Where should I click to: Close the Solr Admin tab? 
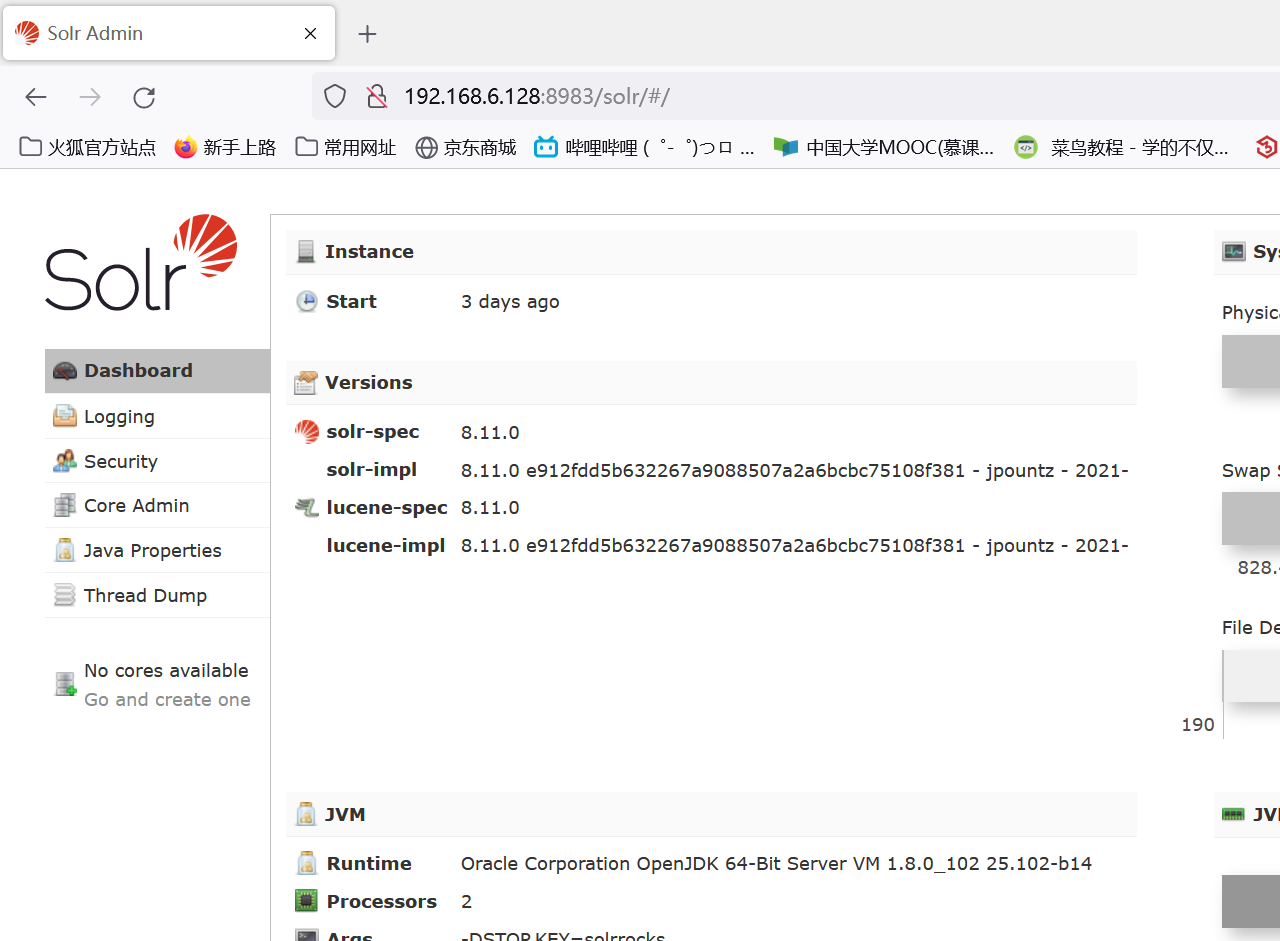click(x=311, y=34)
